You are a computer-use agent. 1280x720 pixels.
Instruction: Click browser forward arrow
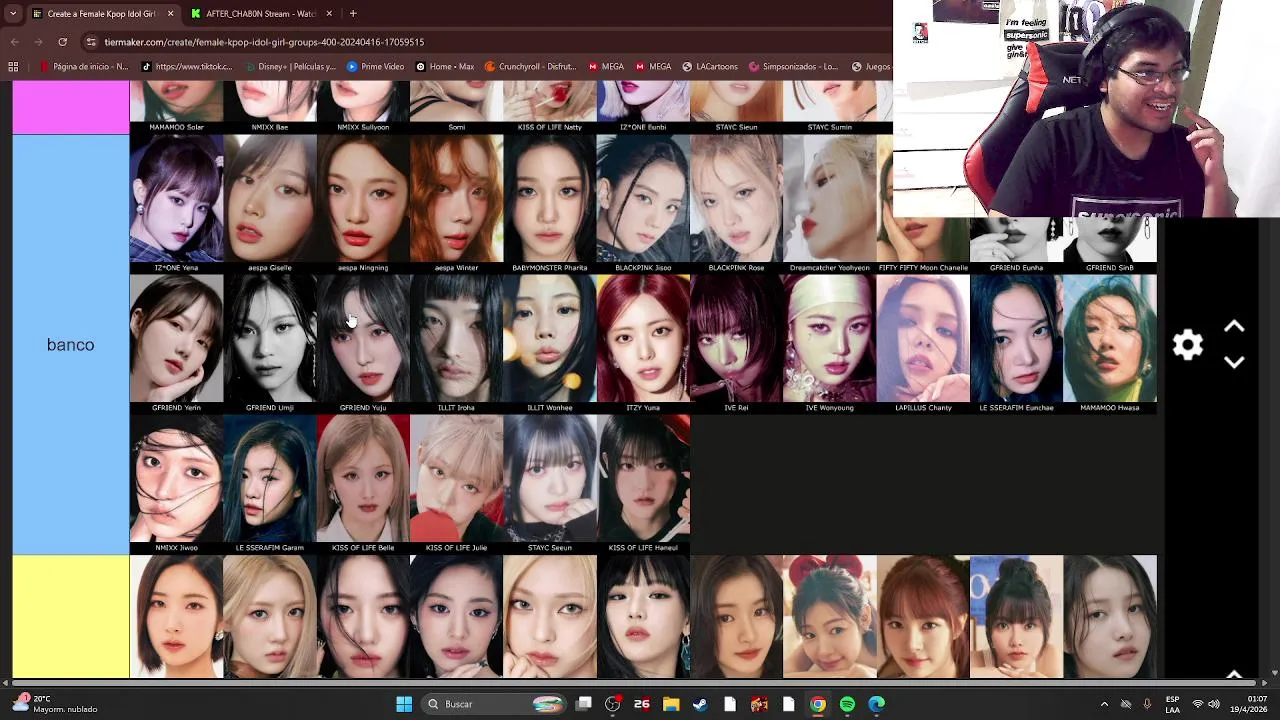pyautogui.click(x=38, y=42)
